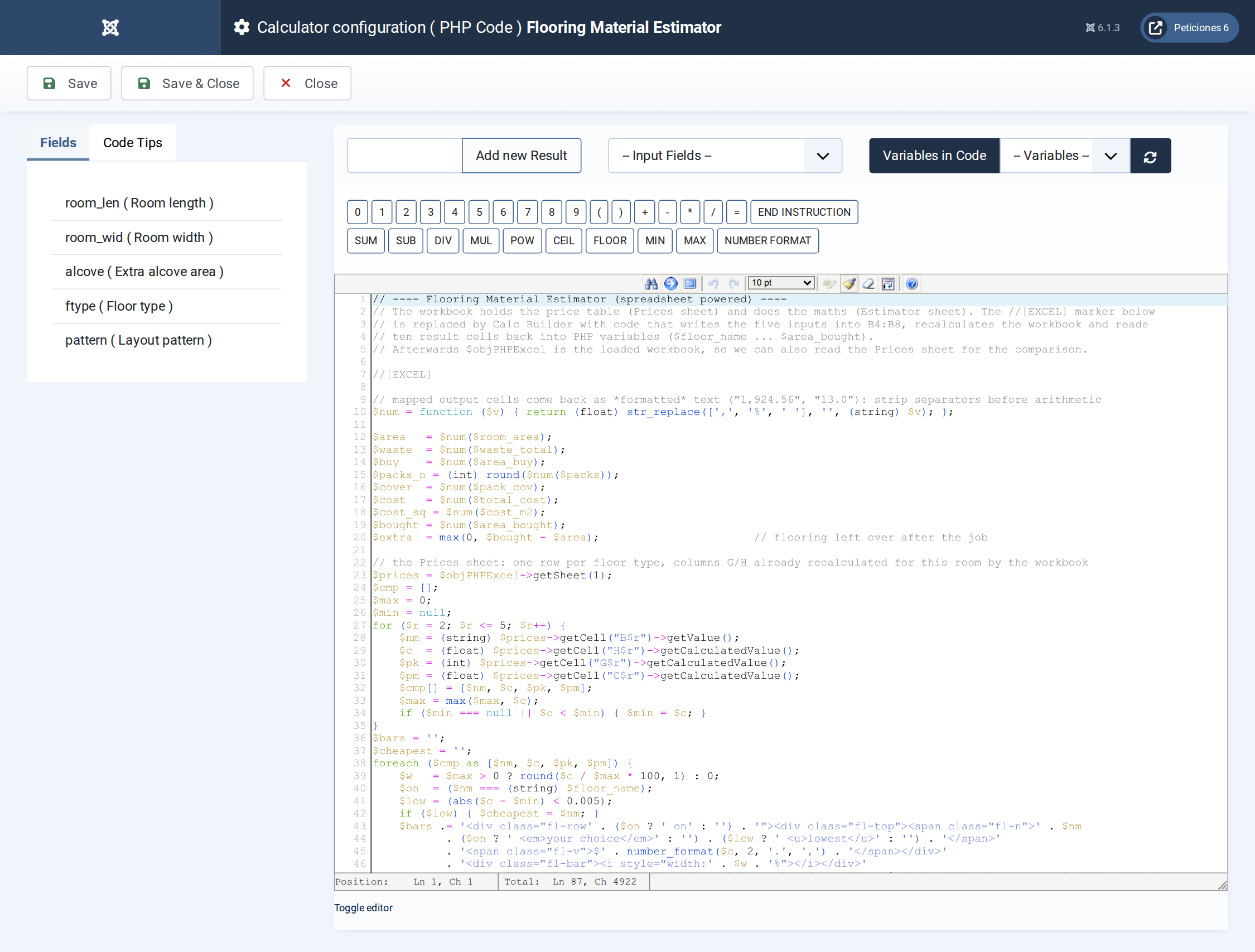Image resolution: width=1255 pixels, height=952 pixels.
Task: Click the Close button with red X
Action: pyautogui.click(x=307, y=84)
